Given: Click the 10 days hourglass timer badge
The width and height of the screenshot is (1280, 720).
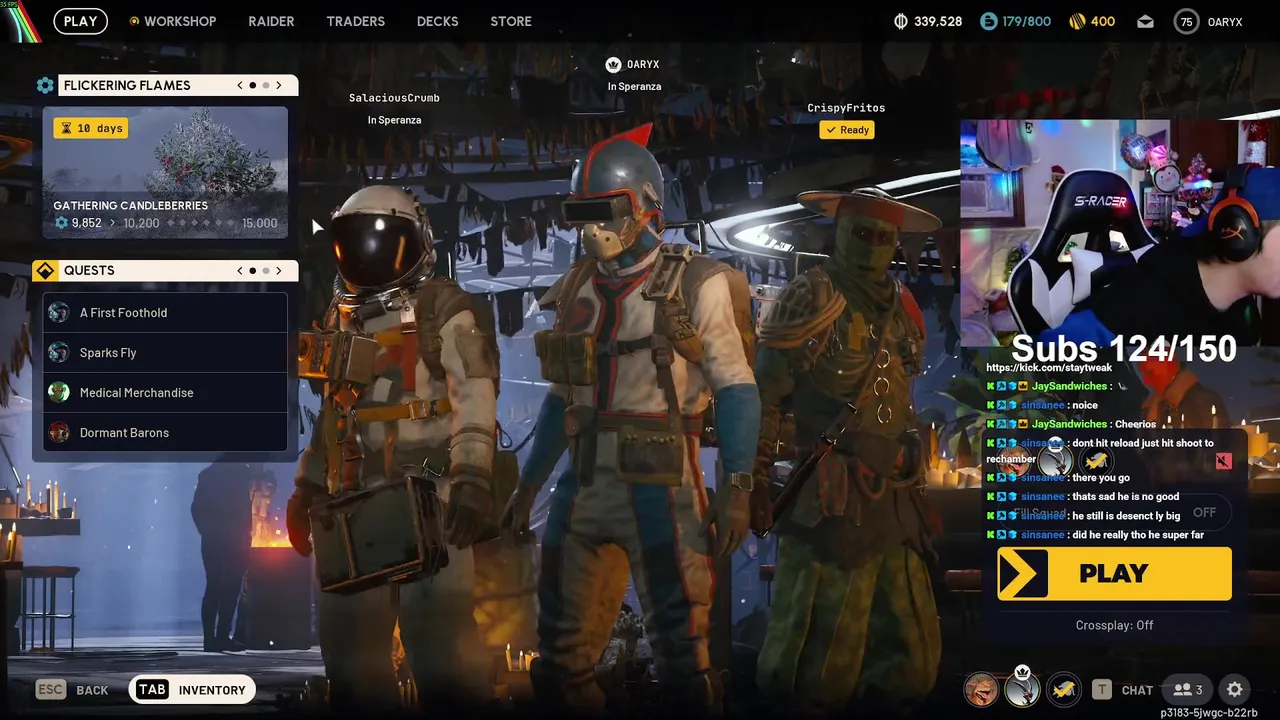Looking at the screenshot, I should pos(91,128).
